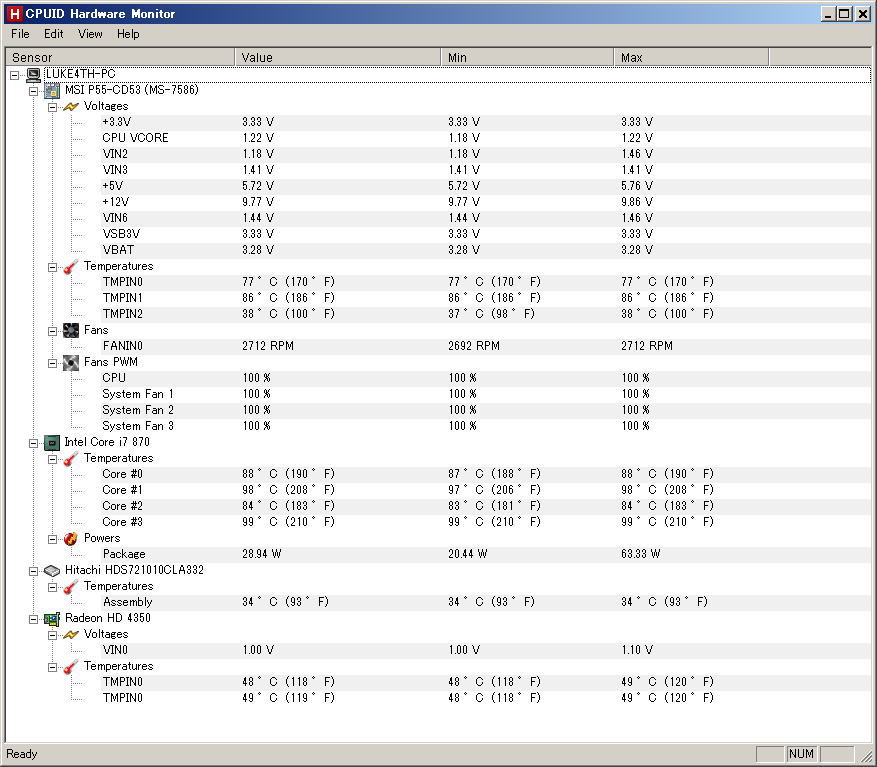Minimize the Hardware Monitor window
This screenshot has height=767, width=877.
(x=828, y=13)
